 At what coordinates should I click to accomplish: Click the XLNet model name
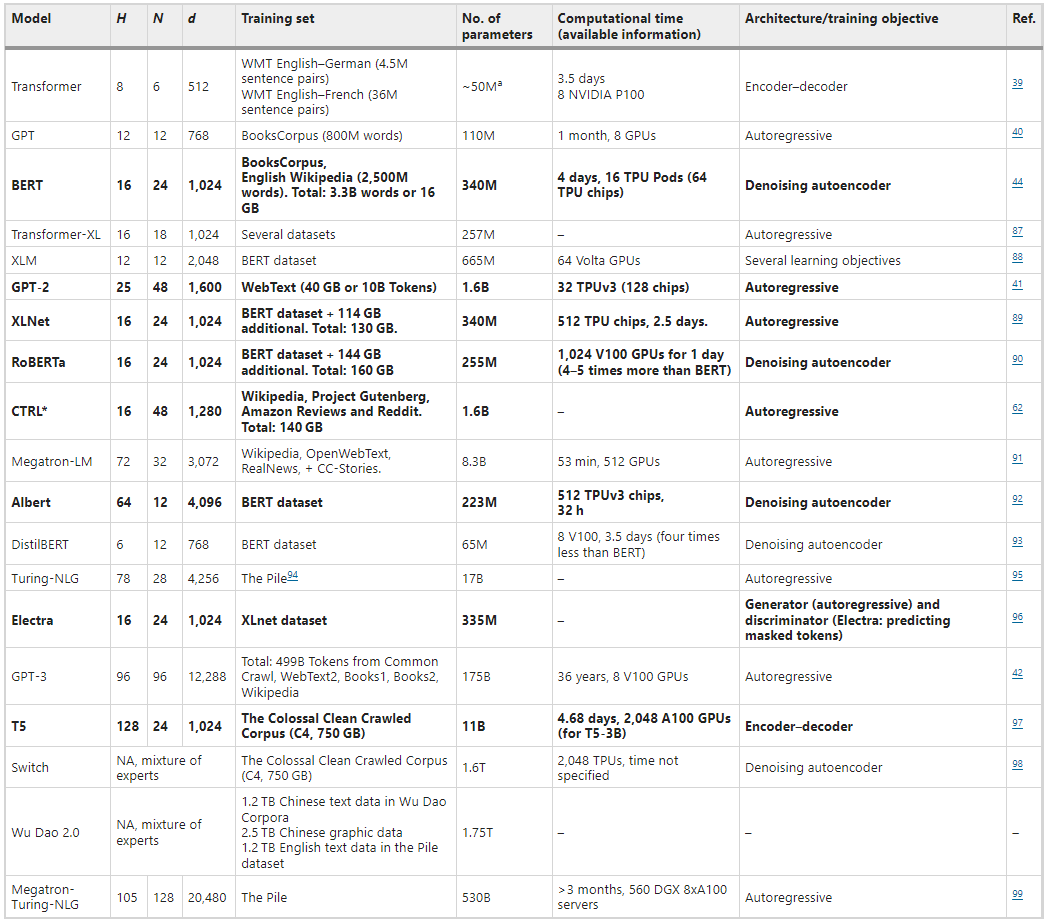(x=31, y=321)
